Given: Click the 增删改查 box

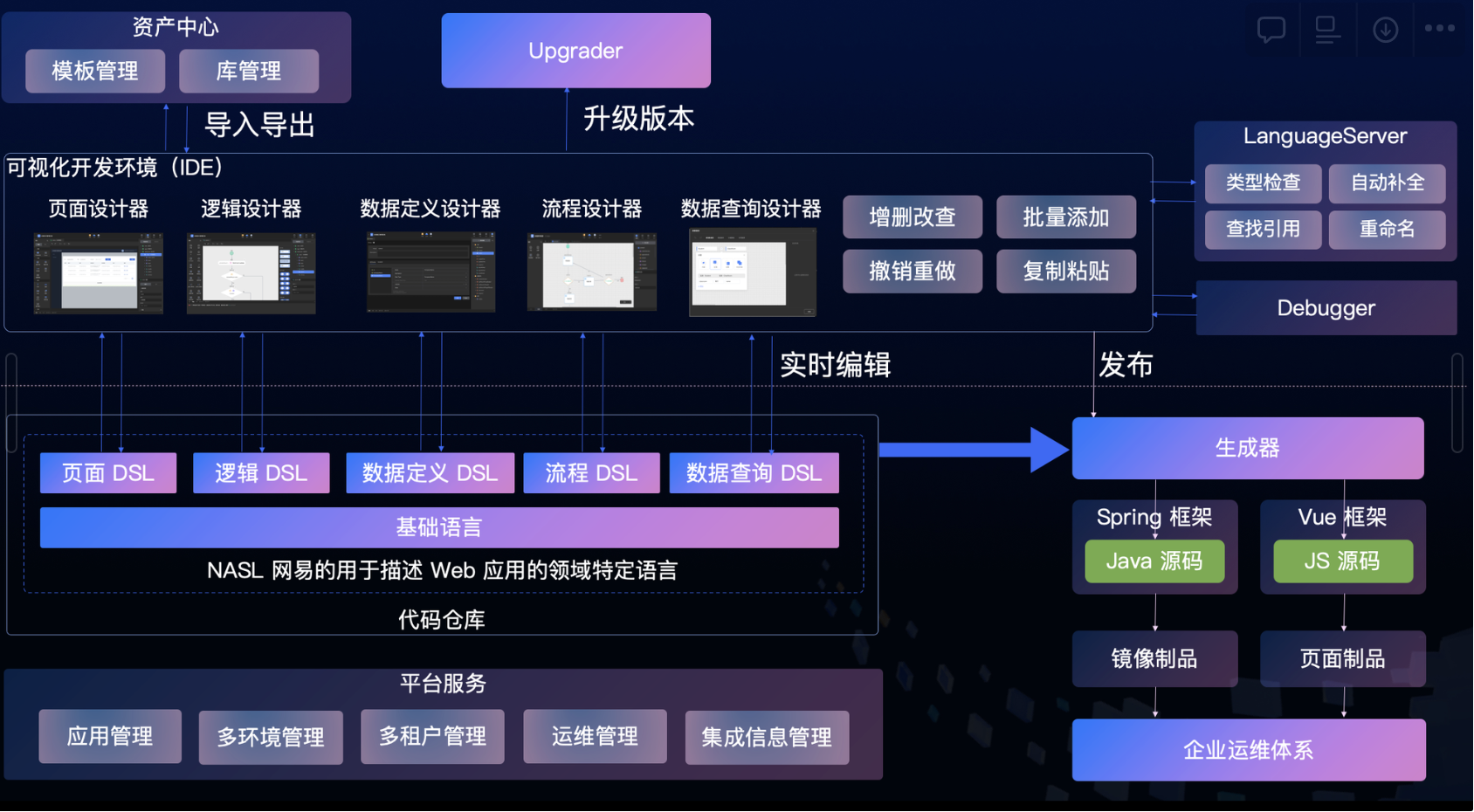Looking at the screenshot, I should click(x=913, y=217).
